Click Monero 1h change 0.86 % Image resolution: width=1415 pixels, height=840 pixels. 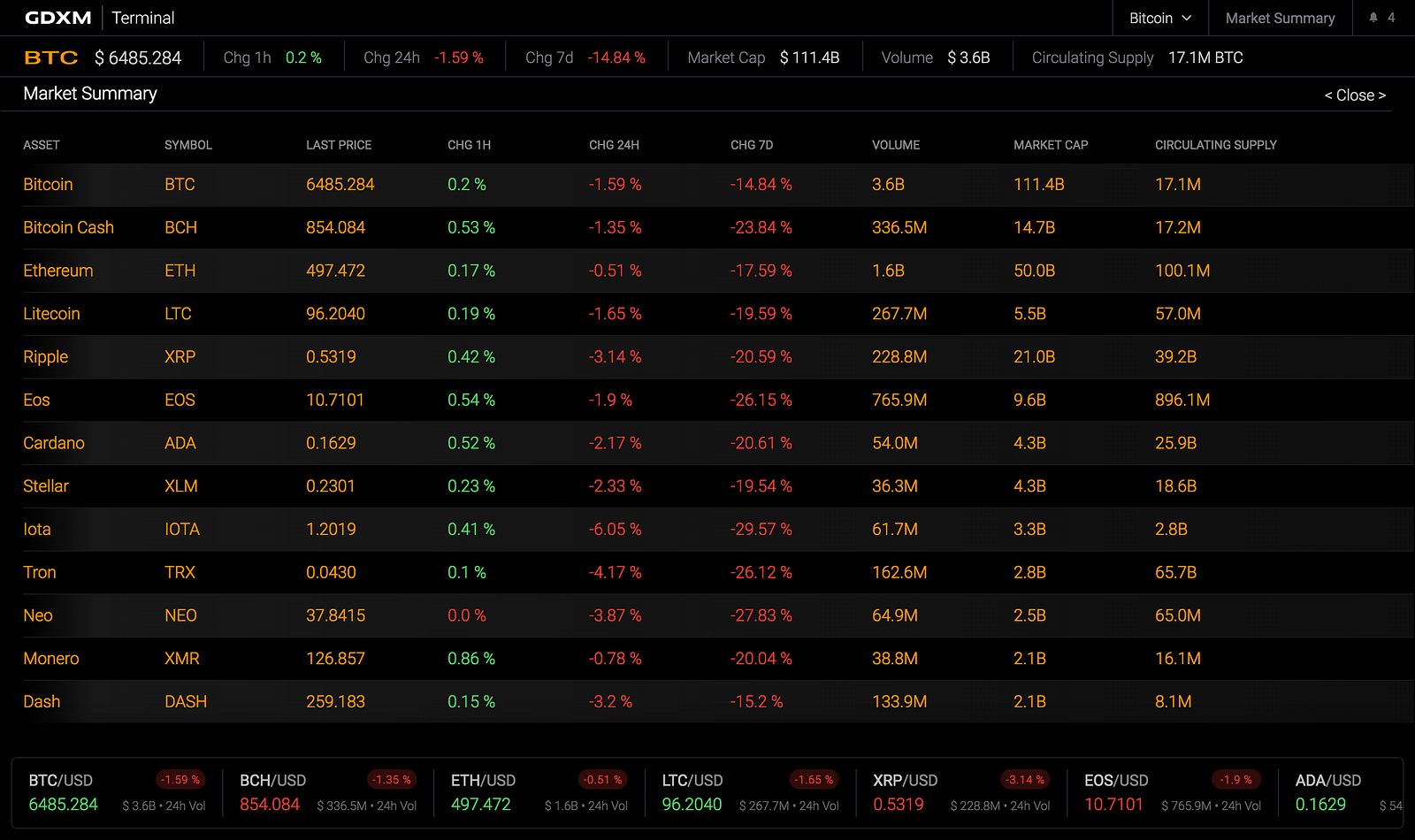click(471, 659)
